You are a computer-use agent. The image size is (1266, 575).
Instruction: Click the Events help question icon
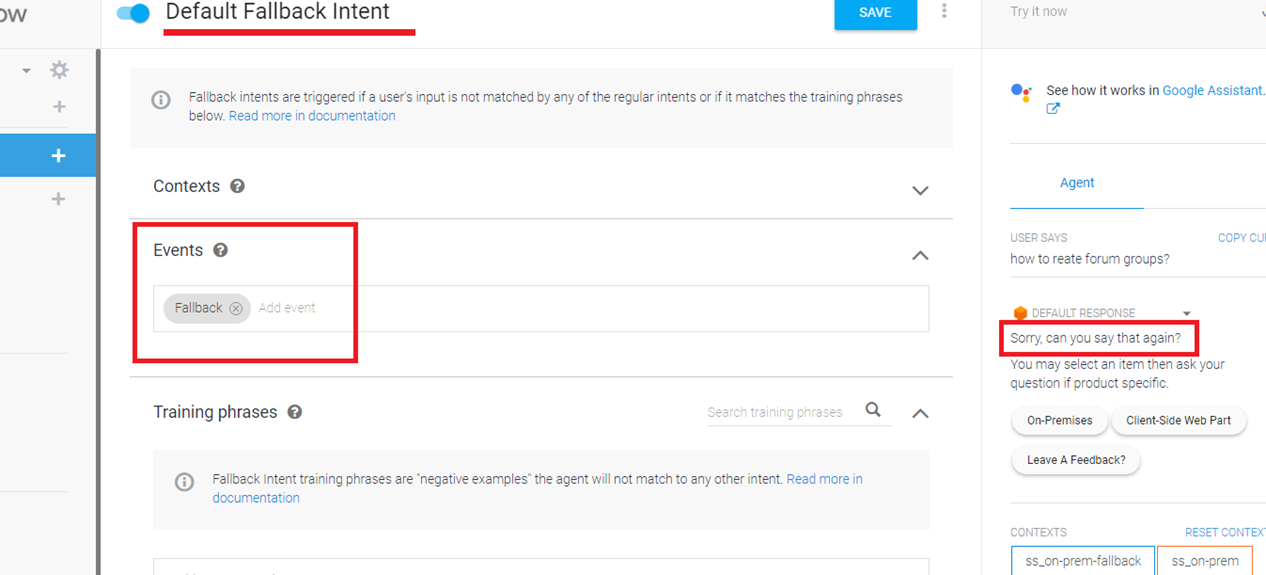pyautogui.click(x=220, y=250)
